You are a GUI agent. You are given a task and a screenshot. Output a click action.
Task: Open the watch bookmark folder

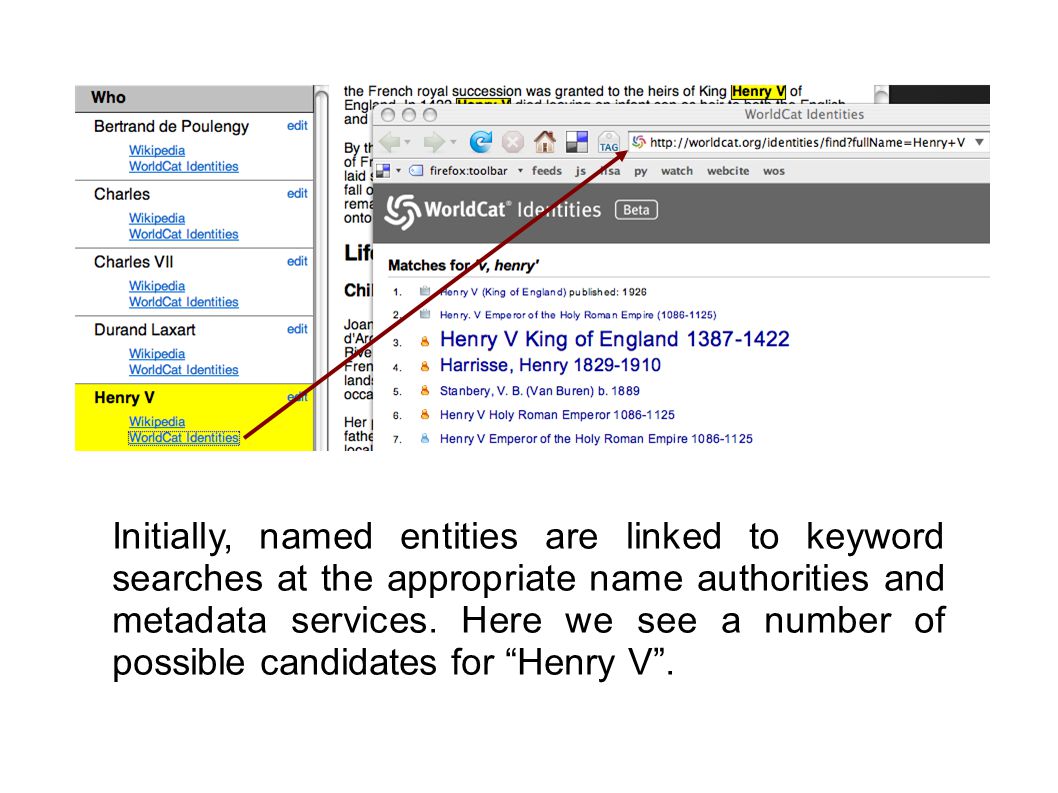tap(677, 171)
